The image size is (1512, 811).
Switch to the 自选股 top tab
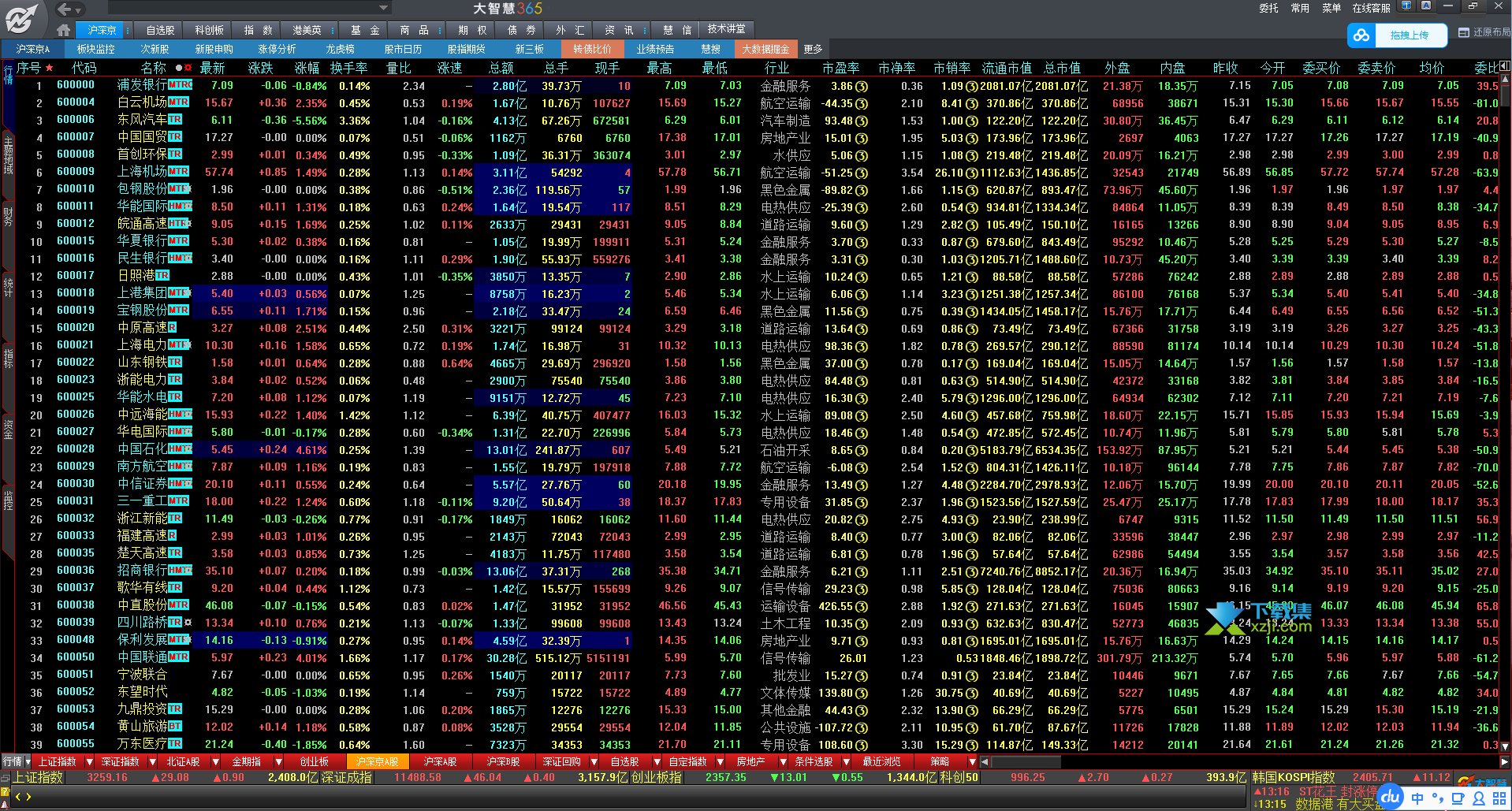[x=160, y=30]
